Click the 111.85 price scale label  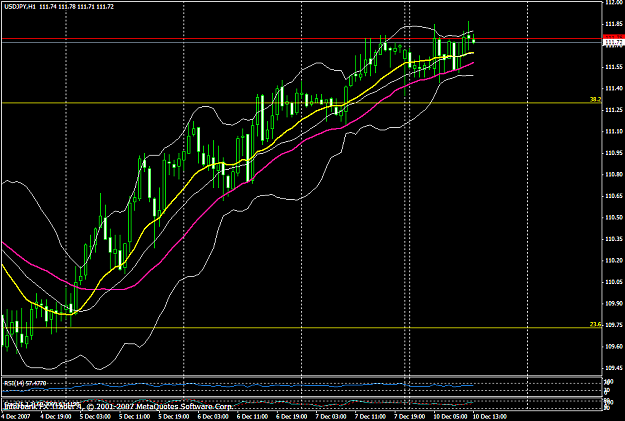(x=614, y=24)
